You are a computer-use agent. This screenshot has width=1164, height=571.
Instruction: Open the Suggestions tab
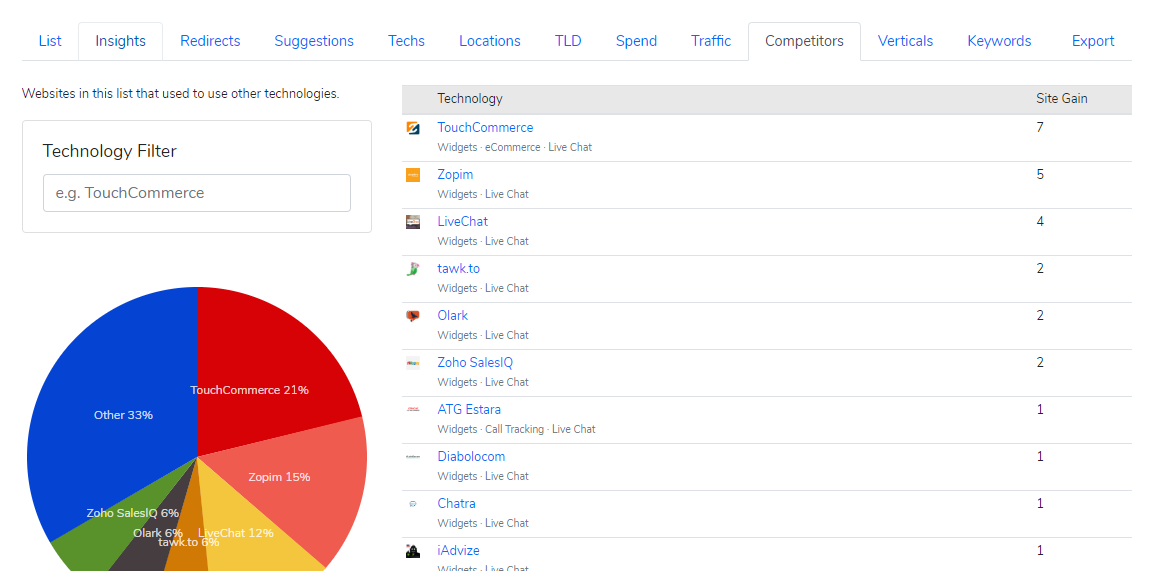tap(314, 41)
